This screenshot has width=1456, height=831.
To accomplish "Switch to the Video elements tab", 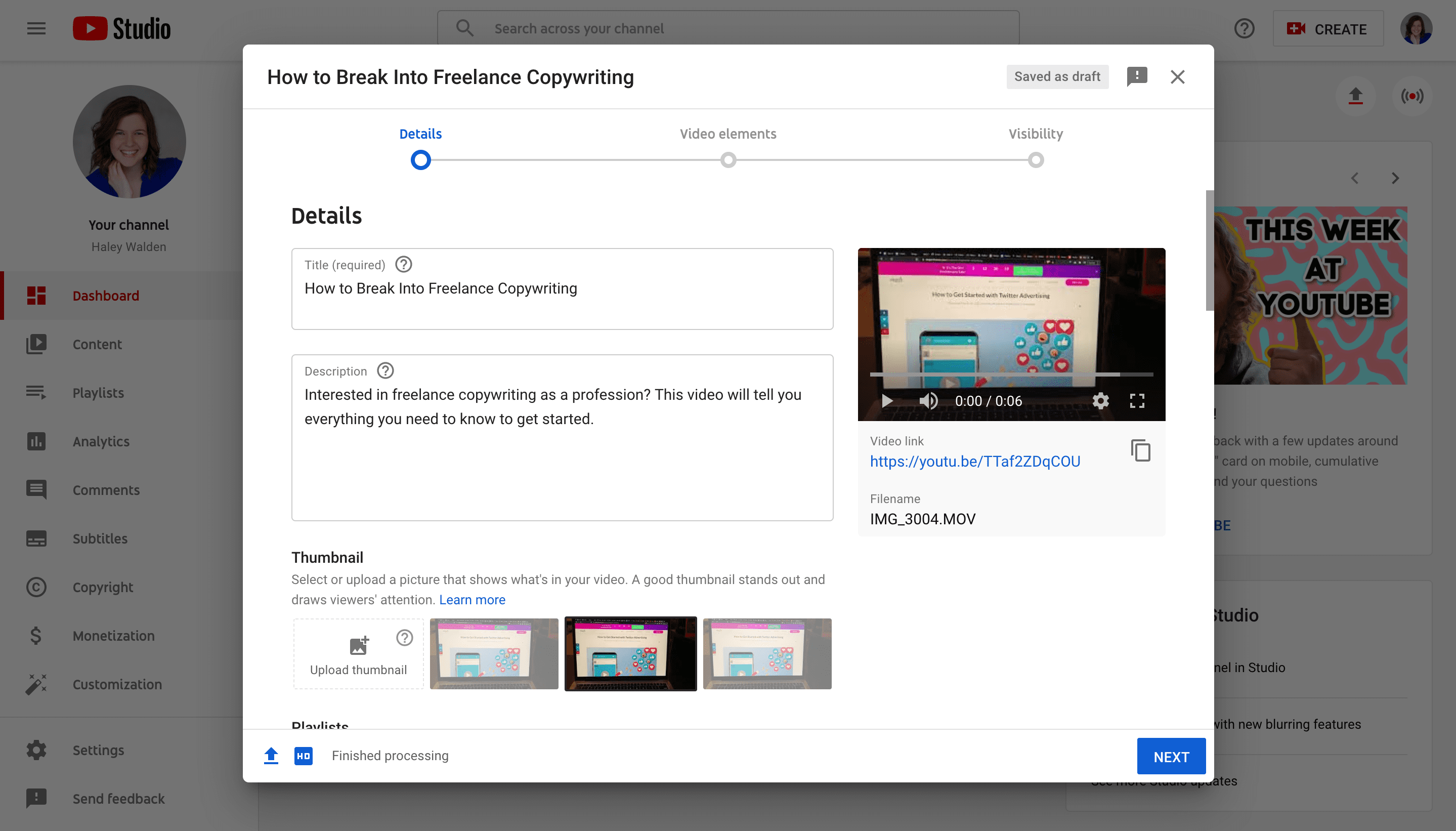I will 727,134.
